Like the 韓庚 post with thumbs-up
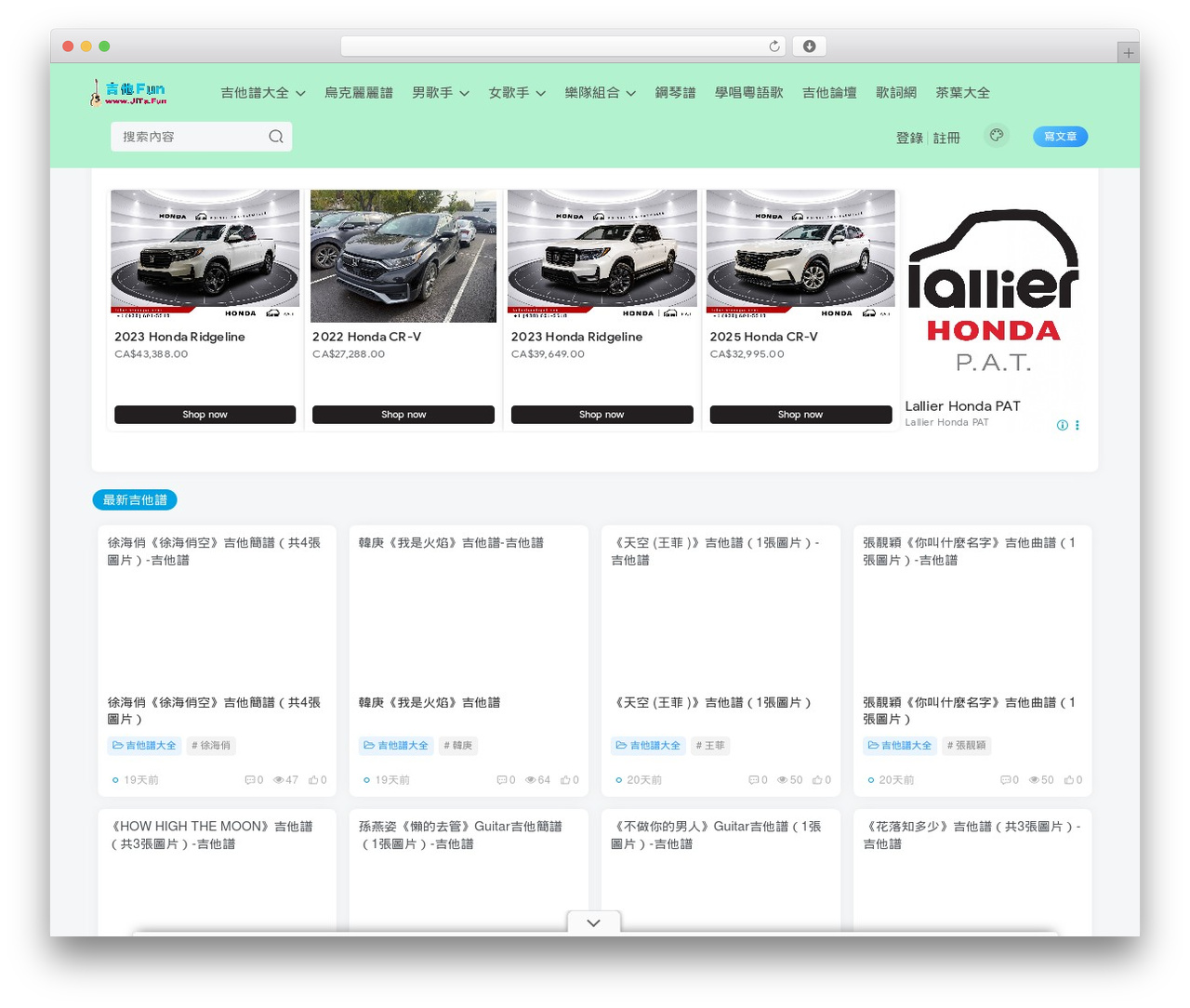 tap(565, 780)
